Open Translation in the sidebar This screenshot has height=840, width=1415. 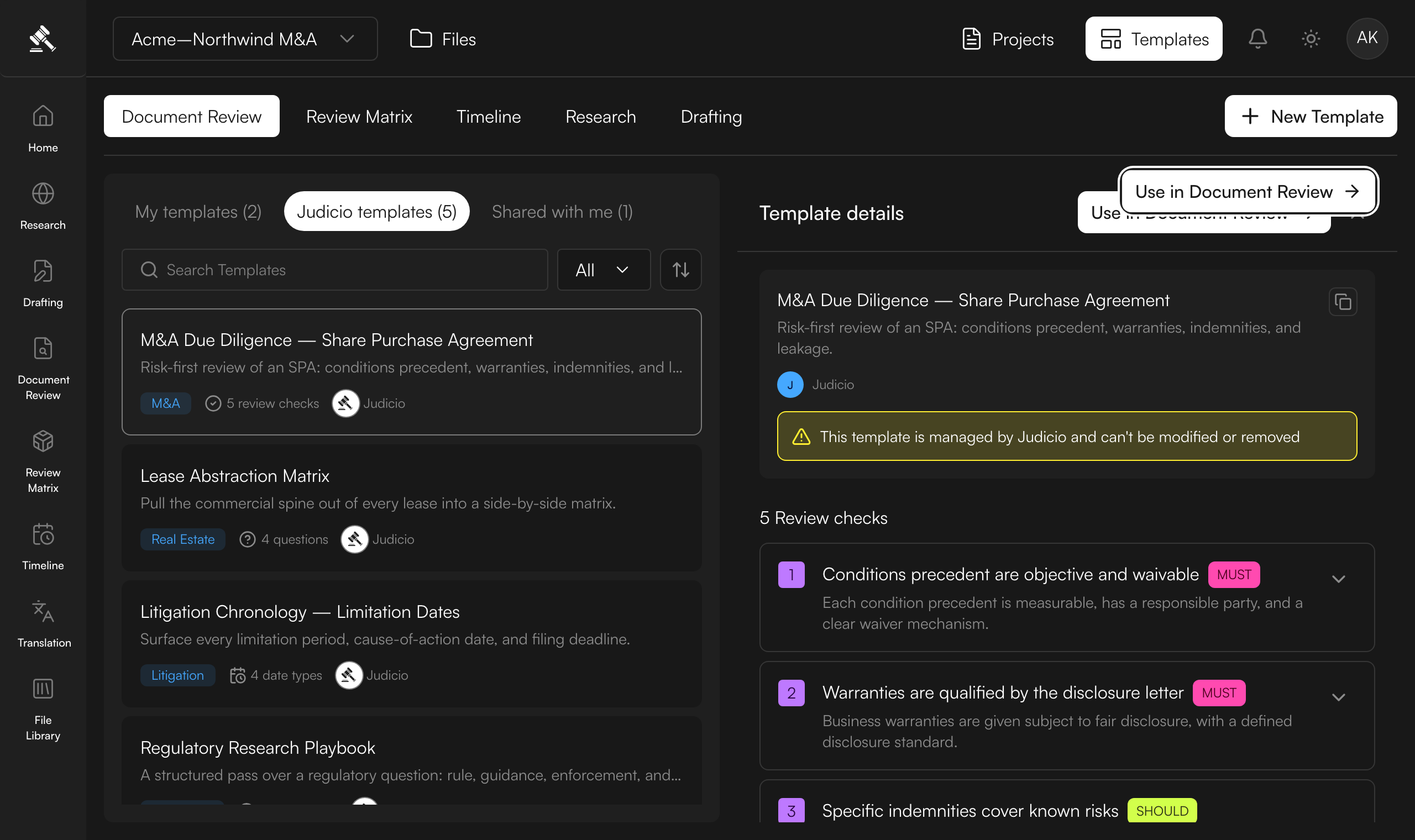[x=44, y=624]
